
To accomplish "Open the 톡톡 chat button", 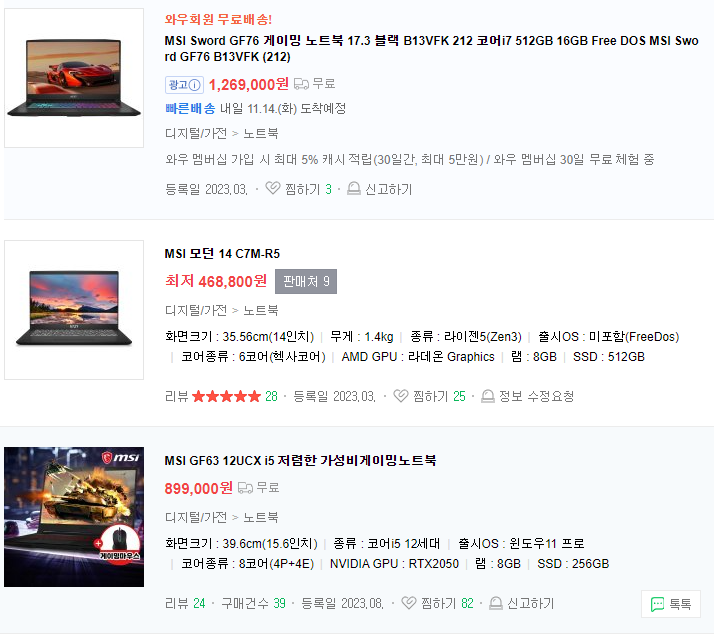I will click(x=671, y=604).
